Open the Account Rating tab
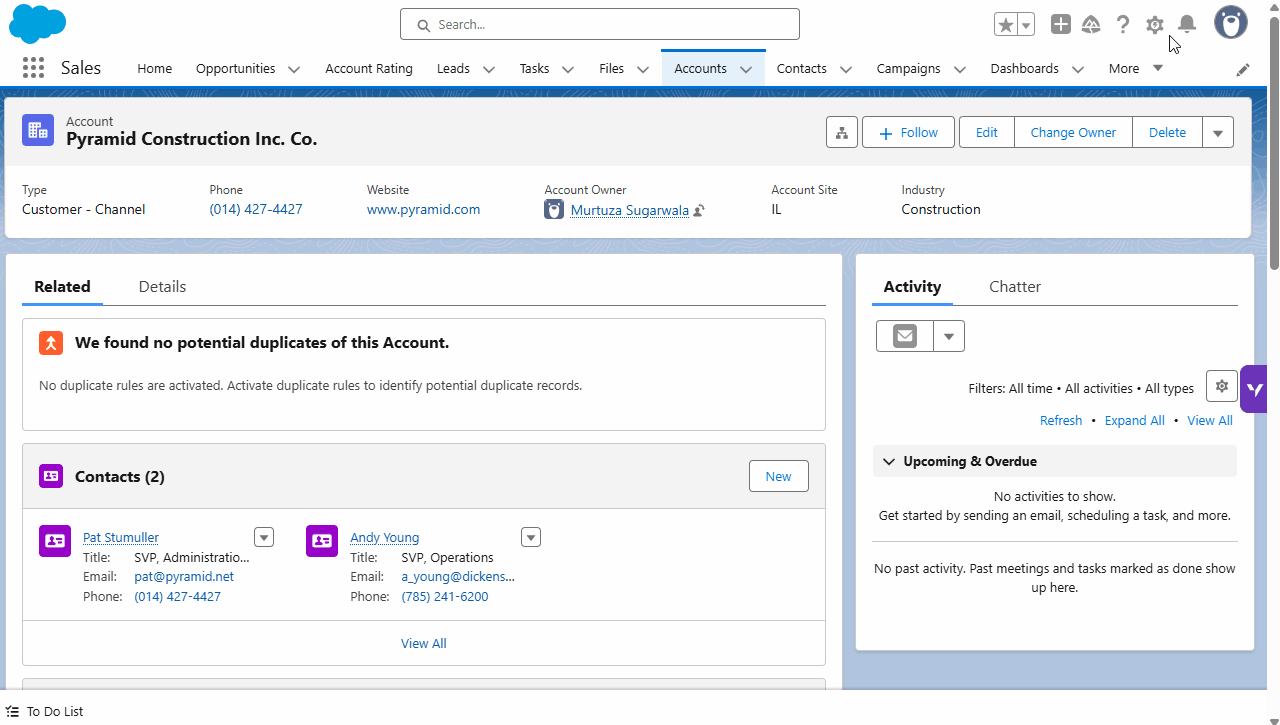The height and width of the screenshot is (725, 1280). pyautogui.click(x=369, y=69)
